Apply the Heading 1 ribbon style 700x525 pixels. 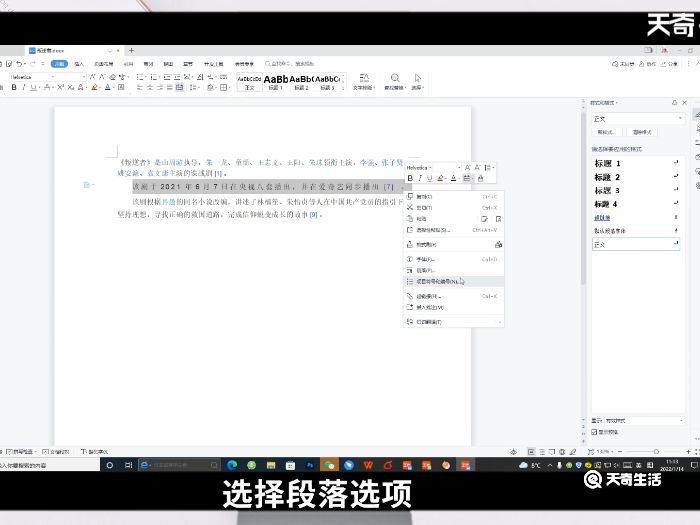275,82
